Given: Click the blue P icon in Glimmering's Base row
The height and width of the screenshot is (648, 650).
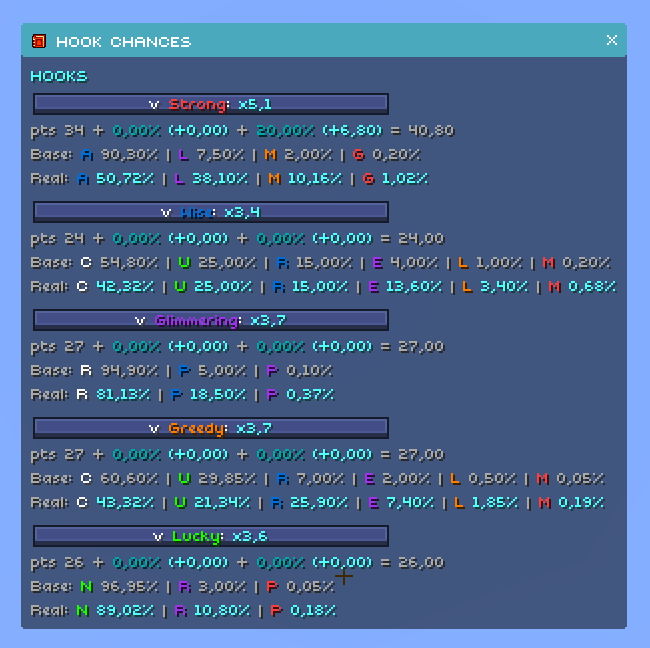Looking at the screenshot, I should point(183,371).
